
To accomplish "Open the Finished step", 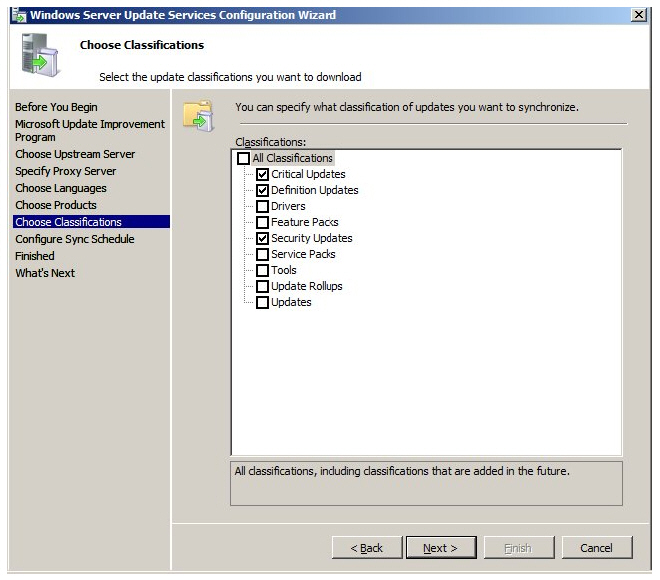I will point(35,256).
